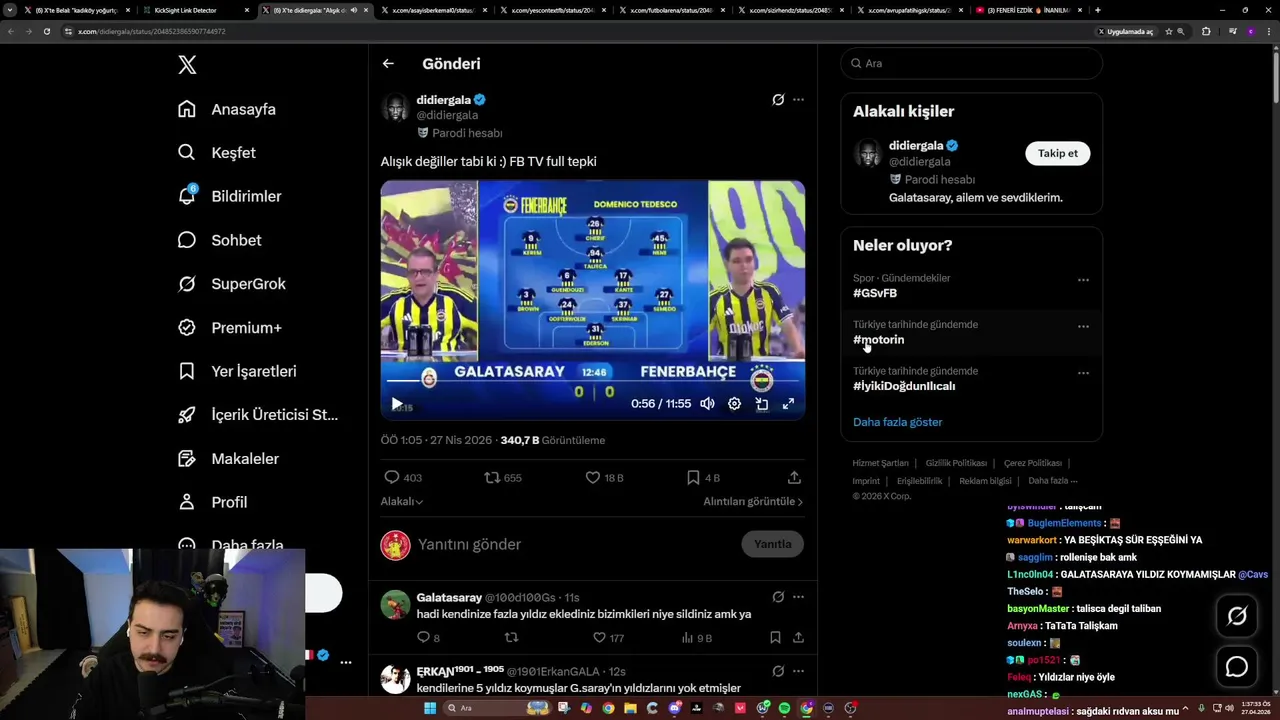Share didiergala's post
This screenshot has width=1280, height=720.
(794, 478)
